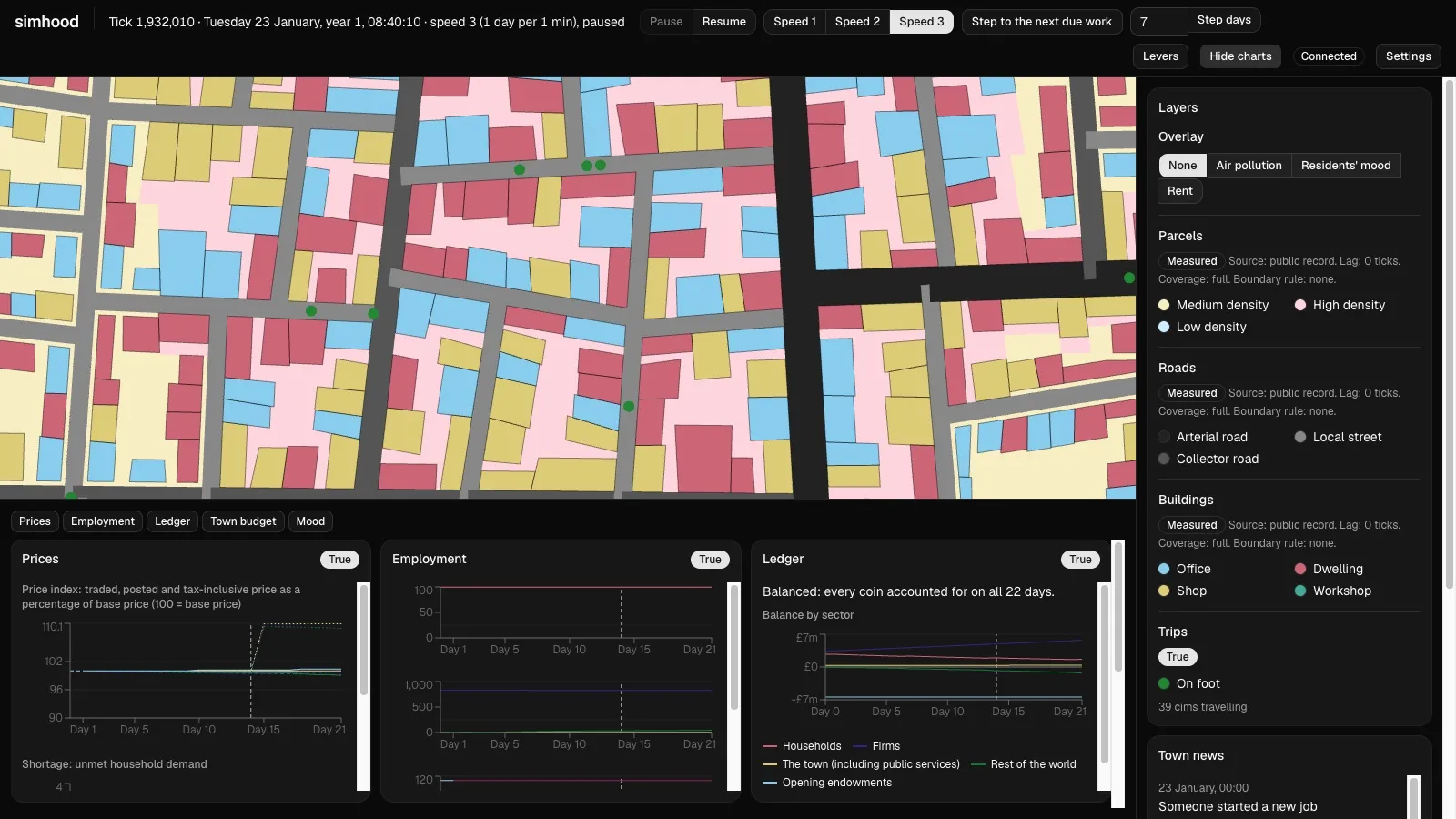This screenshot has height=819, width=1456.
Task: Click Office building legend dot
Action: (x=1164, y=569)
